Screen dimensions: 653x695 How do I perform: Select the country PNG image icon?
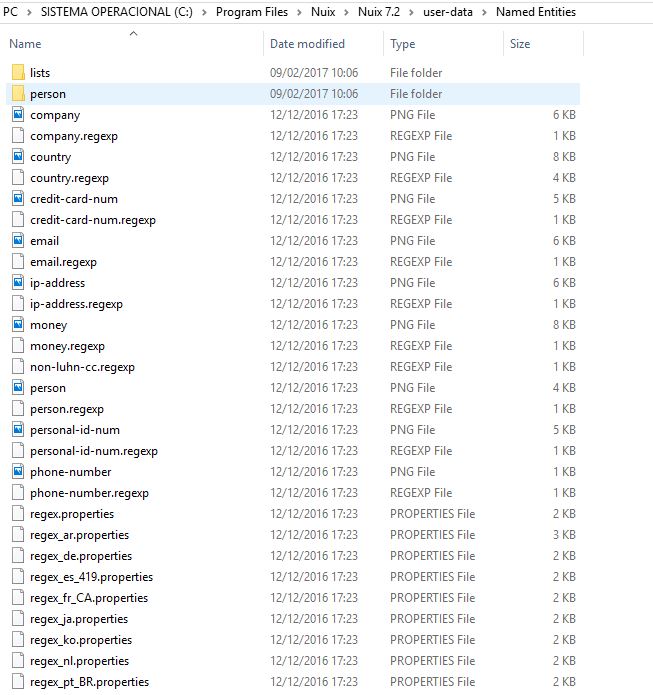[x=18, y=157]
